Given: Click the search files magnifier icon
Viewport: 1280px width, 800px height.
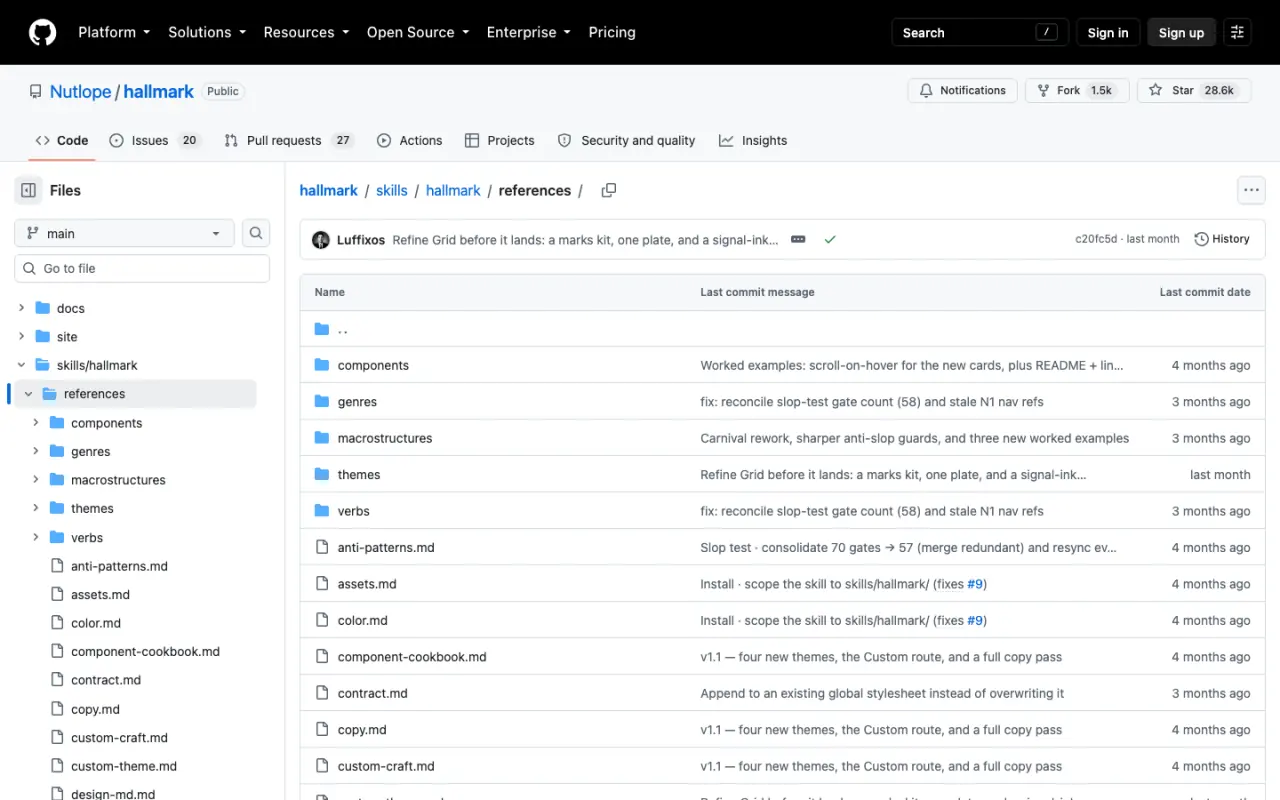Looking at the screenshot, I should [x=256, y=233].
